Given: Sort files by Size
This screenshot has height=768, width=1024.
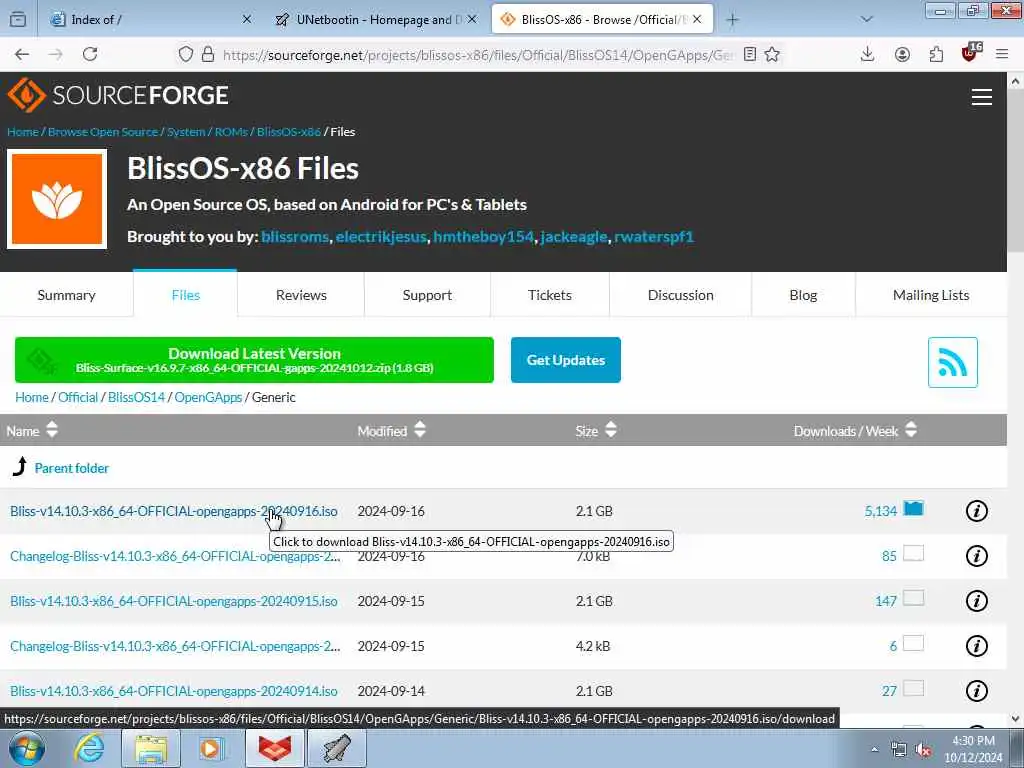Looking at the screenshot, I should coord(596,430).
